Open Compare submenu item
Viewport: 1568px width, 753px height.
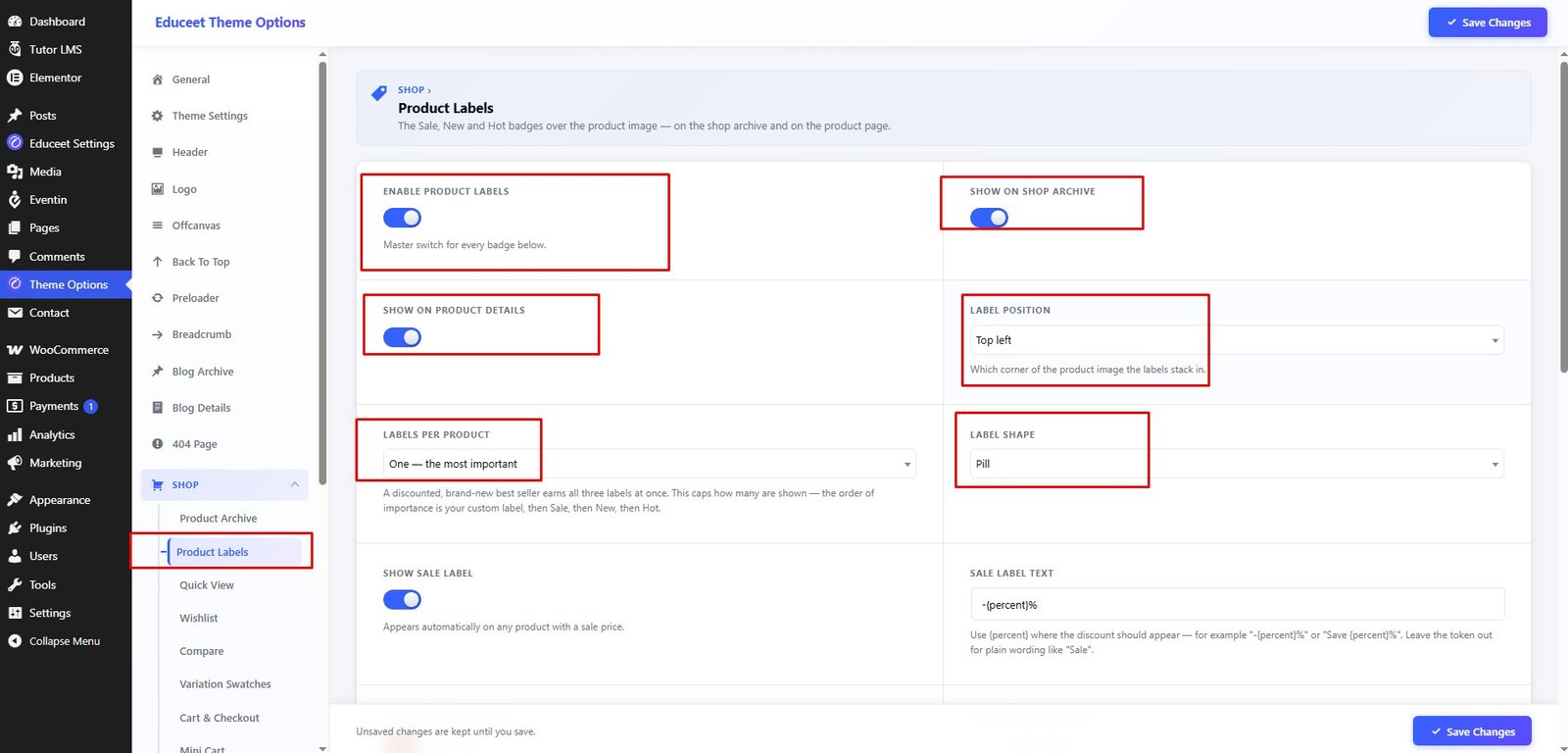tap(202, 651)
